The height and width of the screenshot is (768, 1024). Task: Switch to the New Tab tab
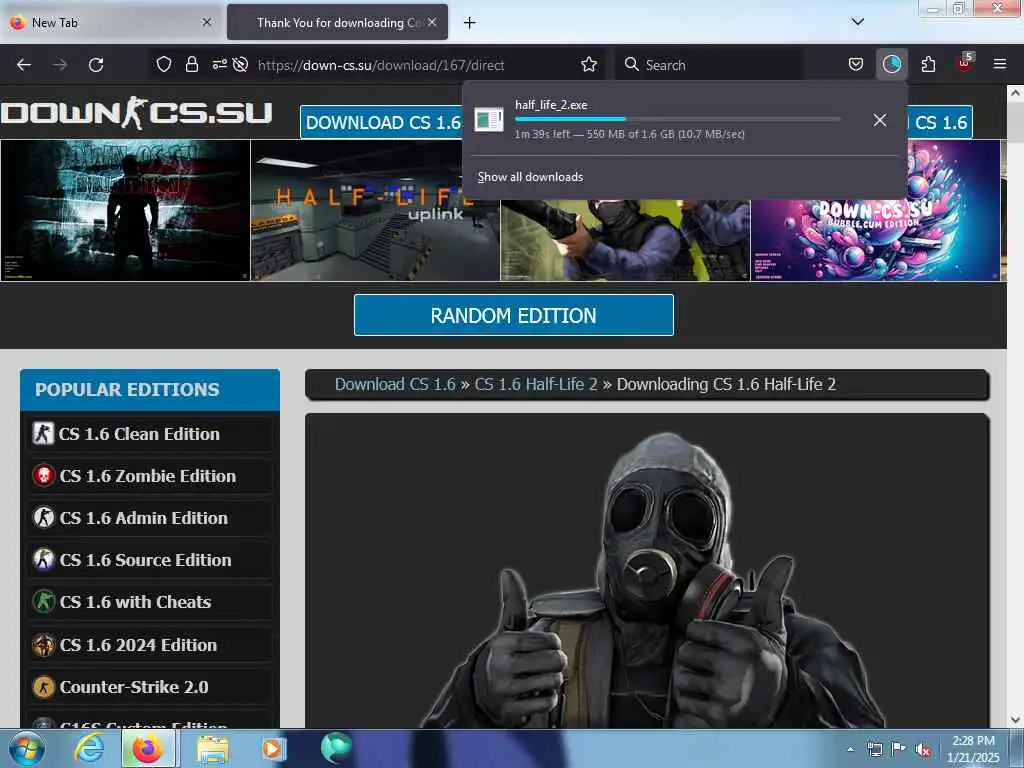point(111,22)
